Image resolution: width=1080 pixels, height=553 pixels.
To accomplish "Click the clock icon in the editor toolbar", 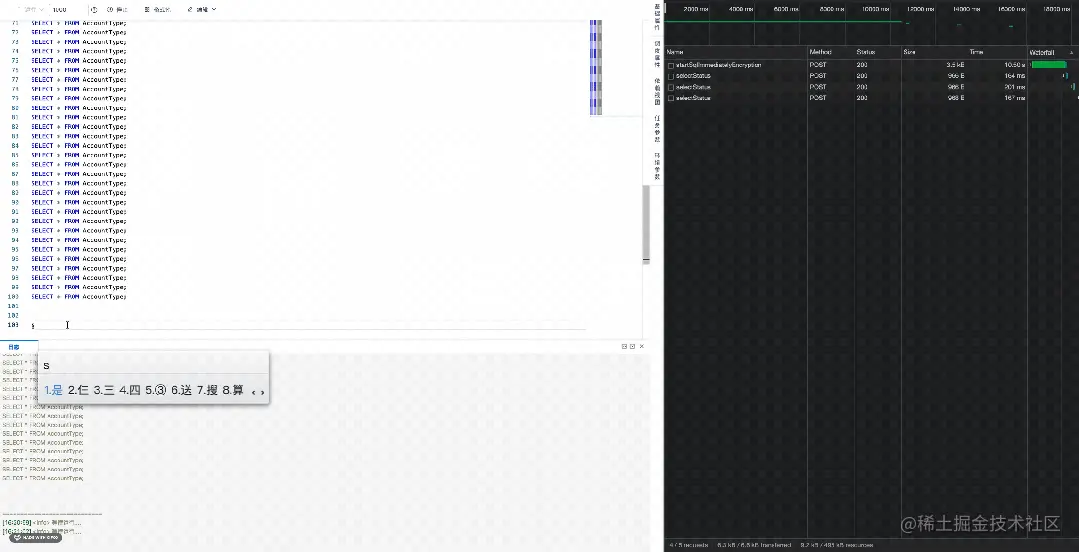I will click(x=94, y=10).
